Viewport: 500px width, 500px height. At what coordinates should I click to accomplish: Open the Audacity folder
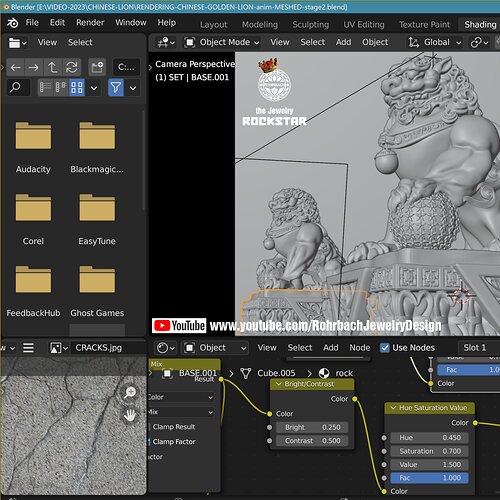click(x=33, y=147)
